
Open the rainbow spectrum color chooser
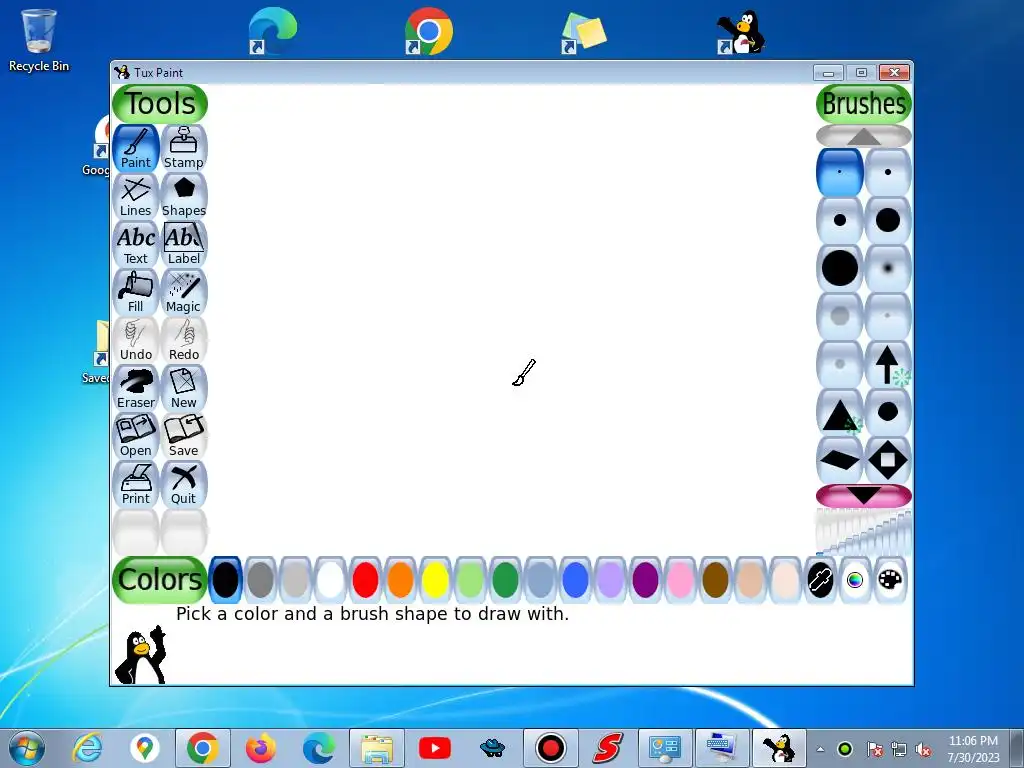point(855,580)
